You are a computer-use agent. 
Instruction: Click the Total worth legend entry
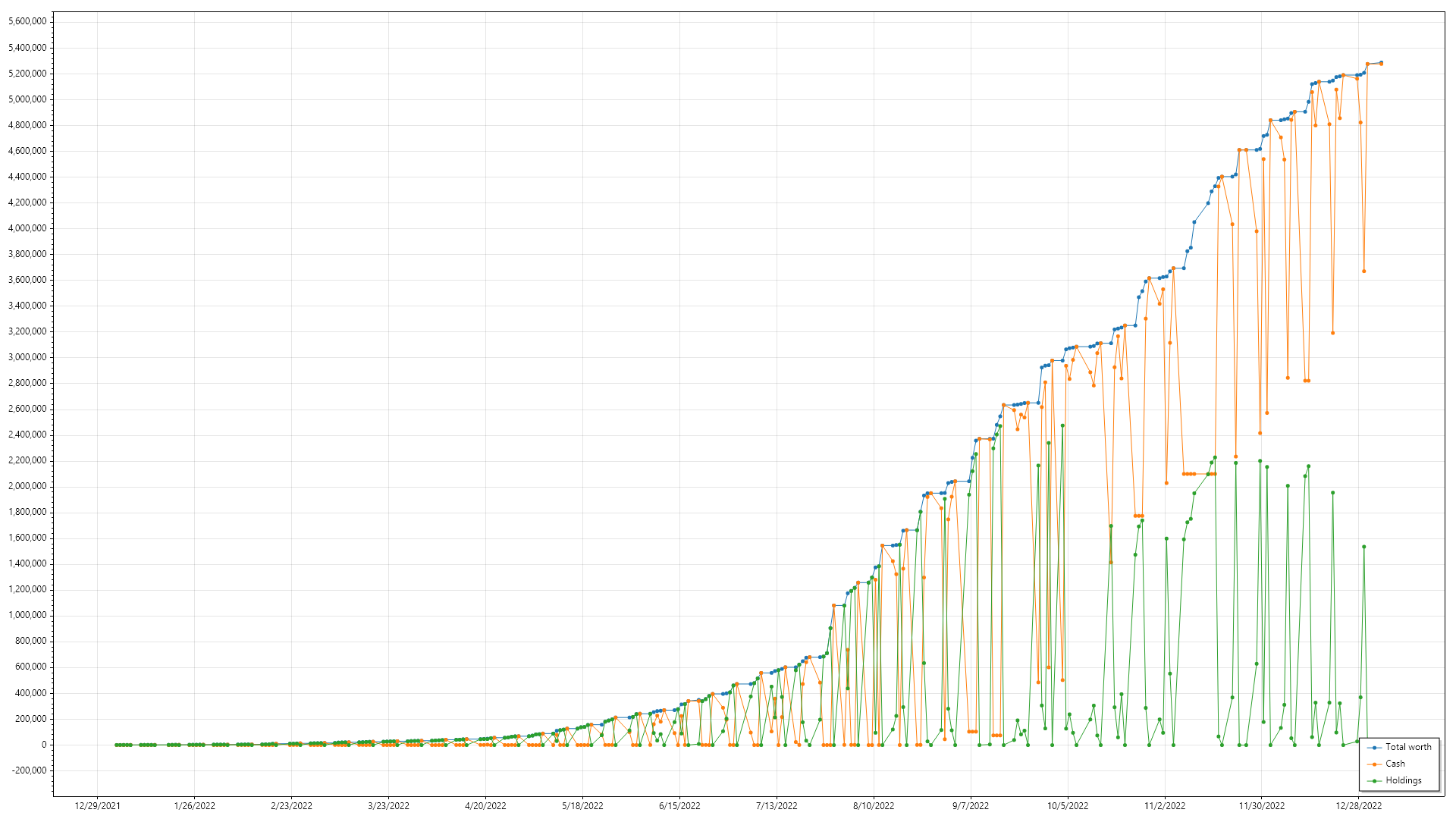tap(1400, 747)
